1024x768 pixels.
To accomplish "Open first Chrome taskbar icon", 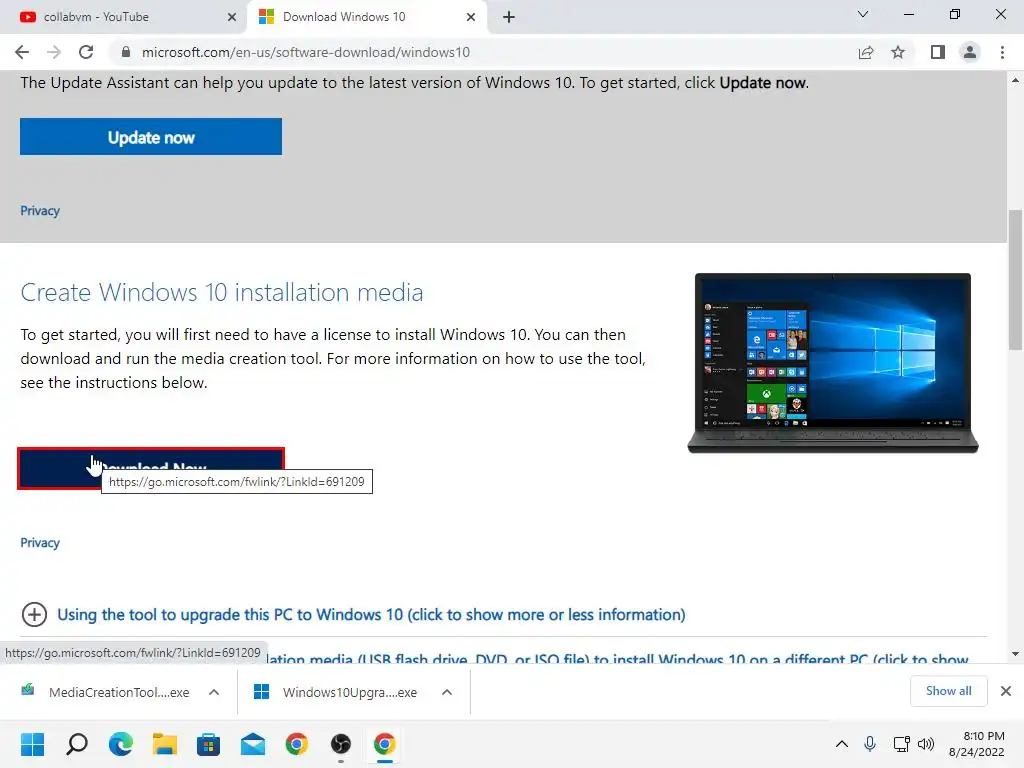I will [296, 744].
